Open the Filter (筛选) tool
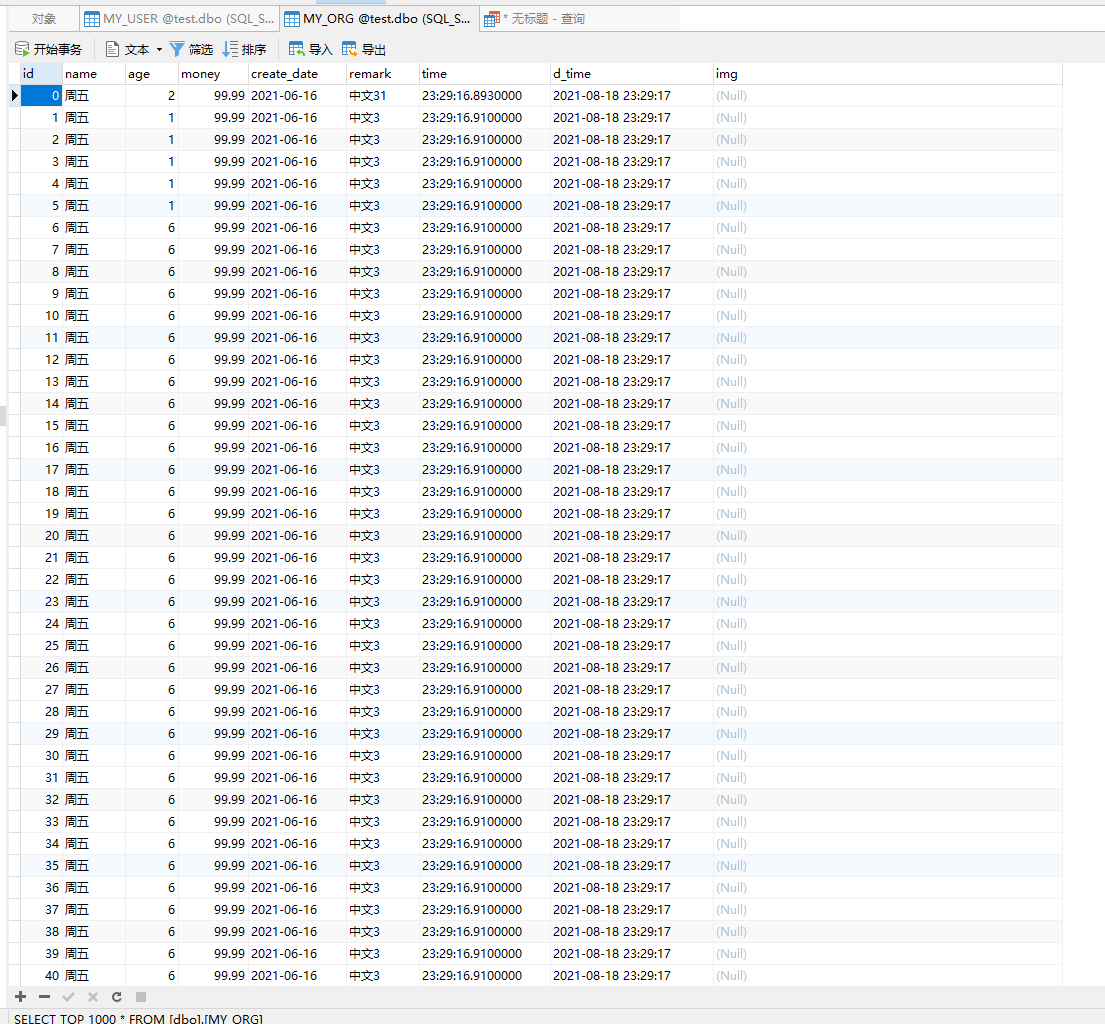This screenshot has width=1105, height=1024. click(x=191, y=49)
